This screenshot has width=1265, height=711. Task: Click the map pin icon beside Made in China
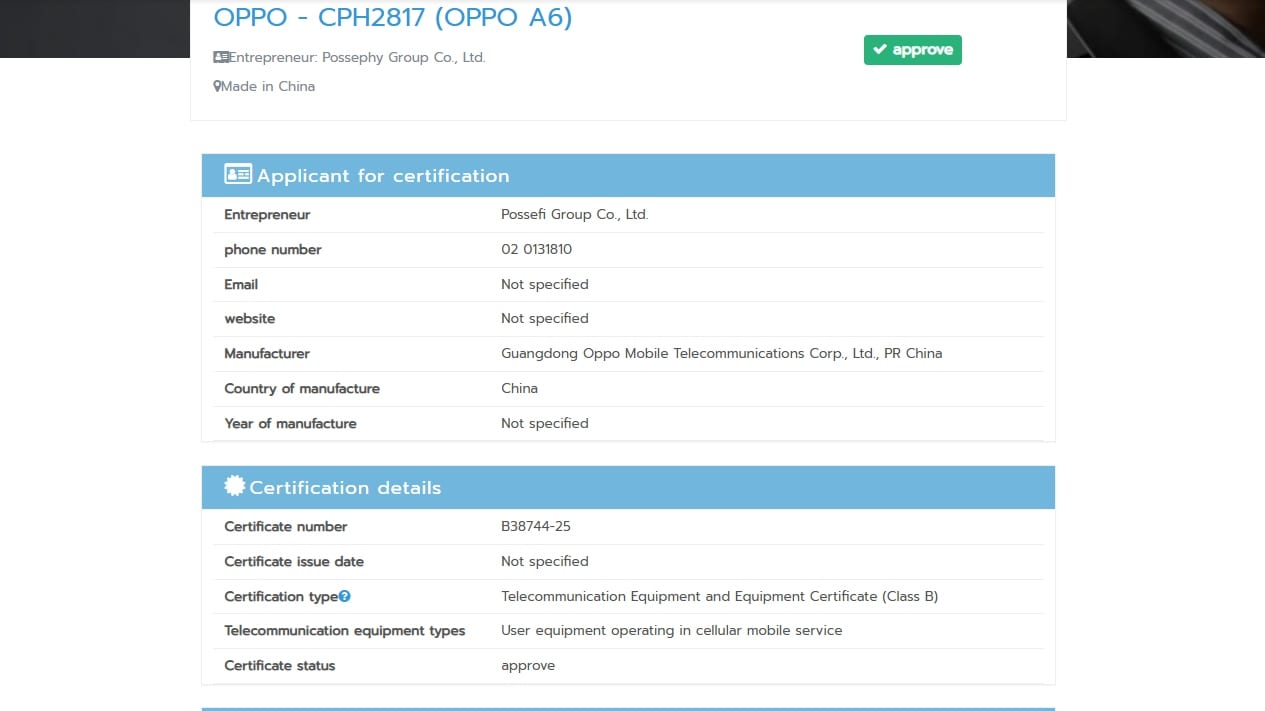217,87
